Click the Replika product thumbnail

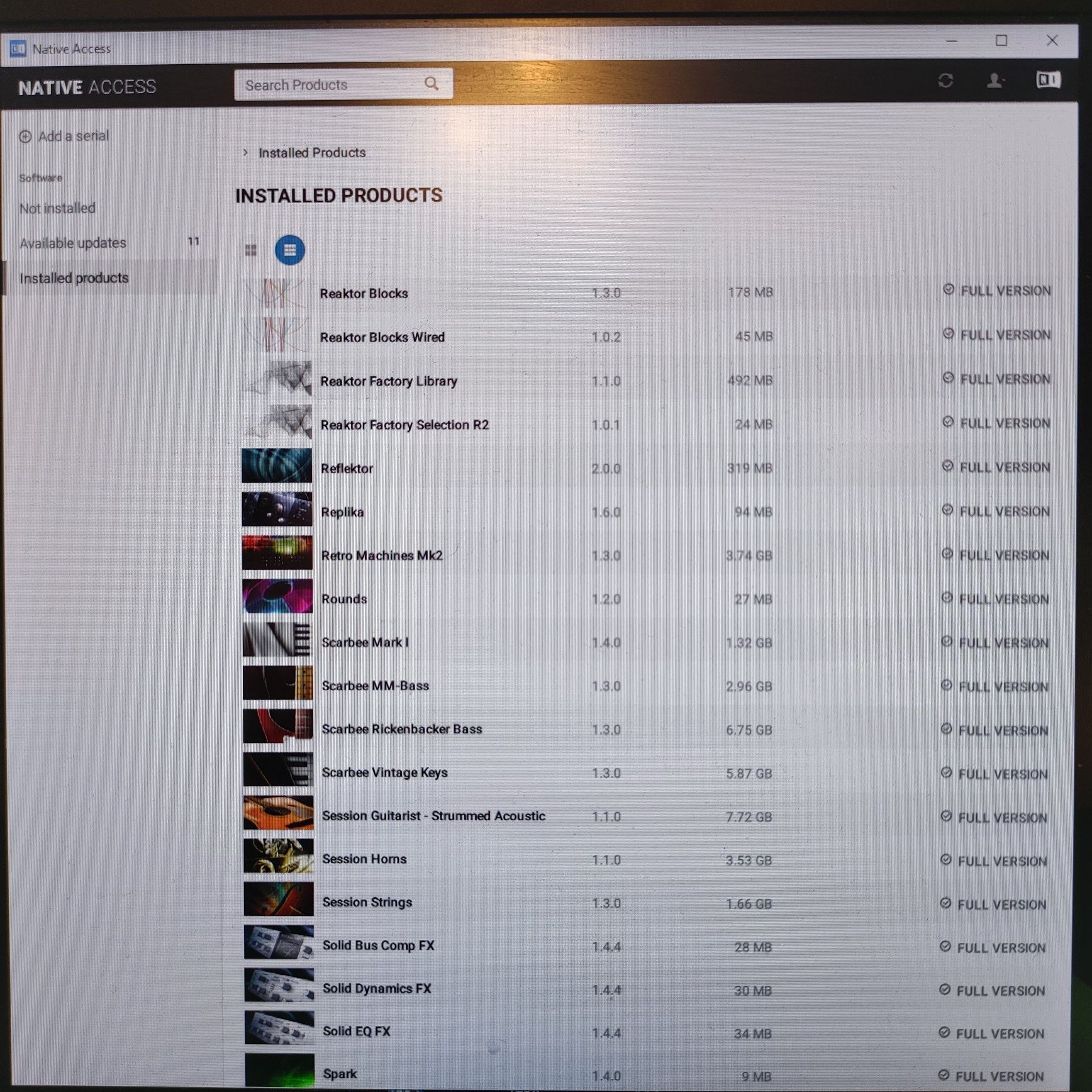277,509
